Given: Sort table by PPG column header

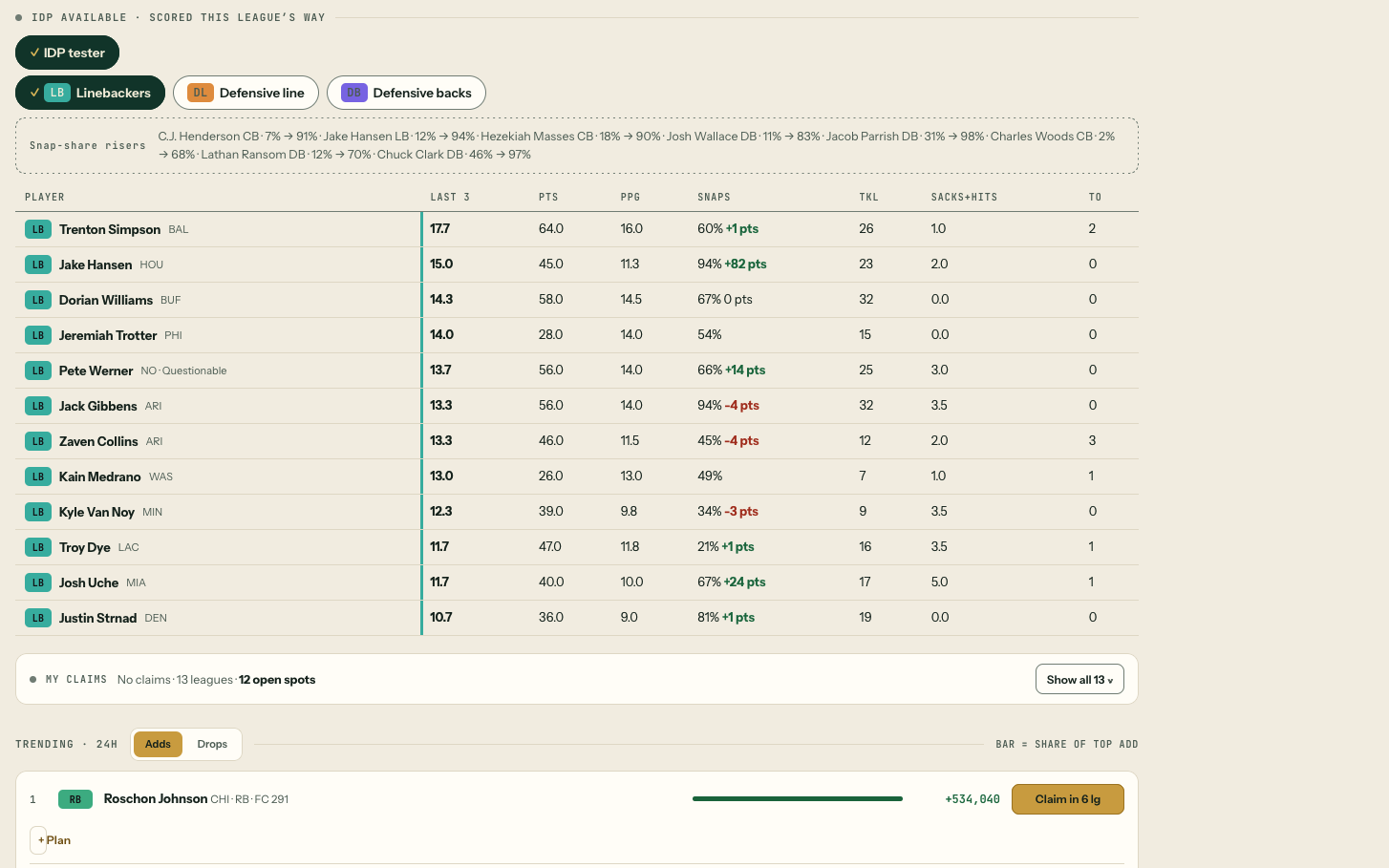Looking at the screenshot, I should click(630, 197).
